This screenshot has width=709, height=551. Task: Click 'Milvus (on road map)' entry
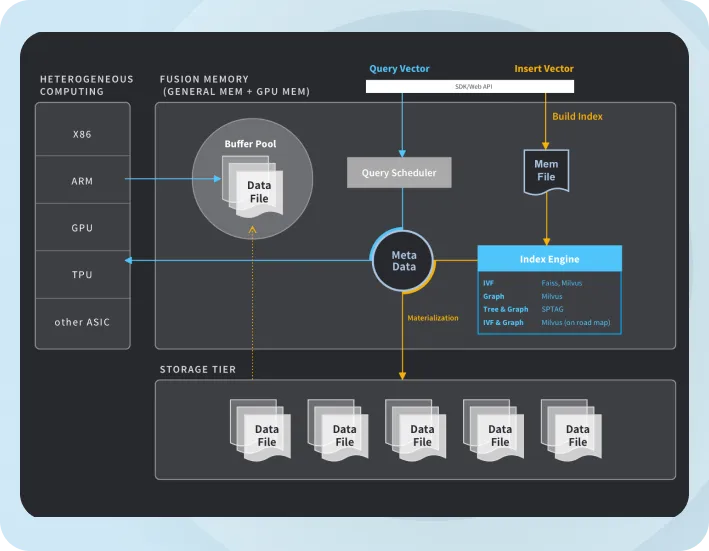pos(576,322)
